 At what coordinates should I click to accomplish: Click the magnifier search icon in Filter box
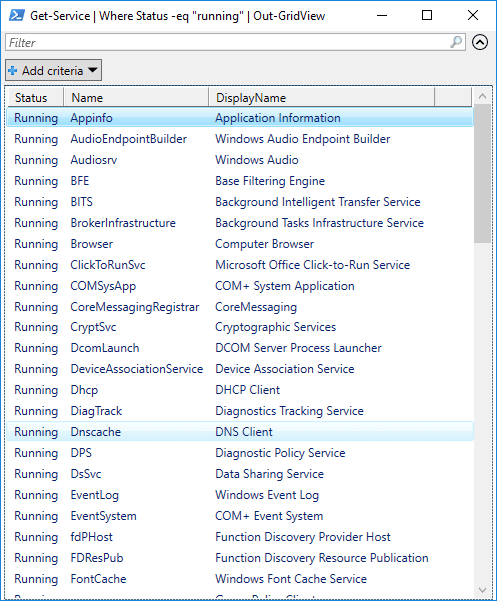tap(456, 42)
